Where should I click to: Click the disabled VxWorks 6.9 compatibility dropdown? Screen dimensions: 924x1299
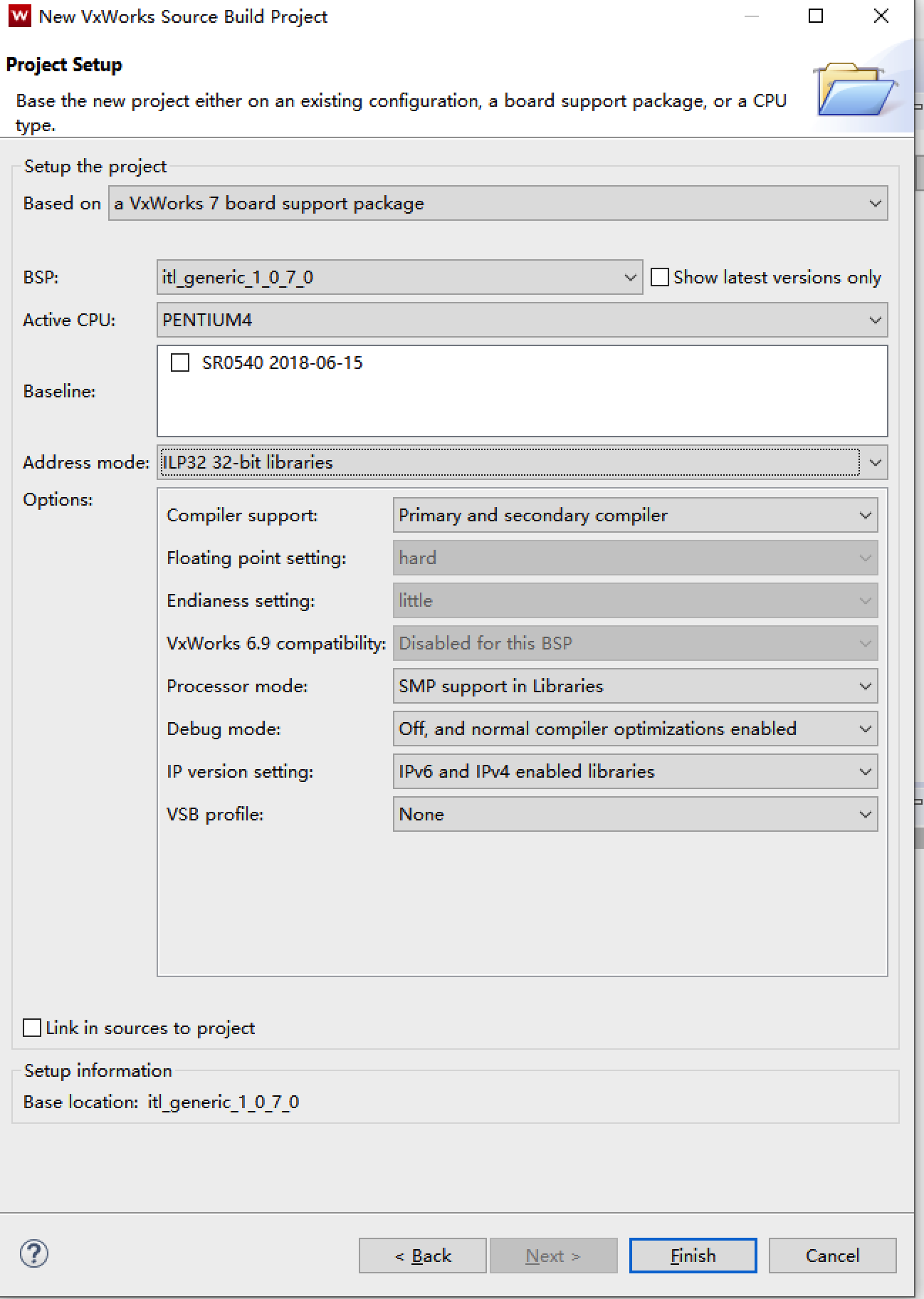pyautogui.click(x=635, y=643)
